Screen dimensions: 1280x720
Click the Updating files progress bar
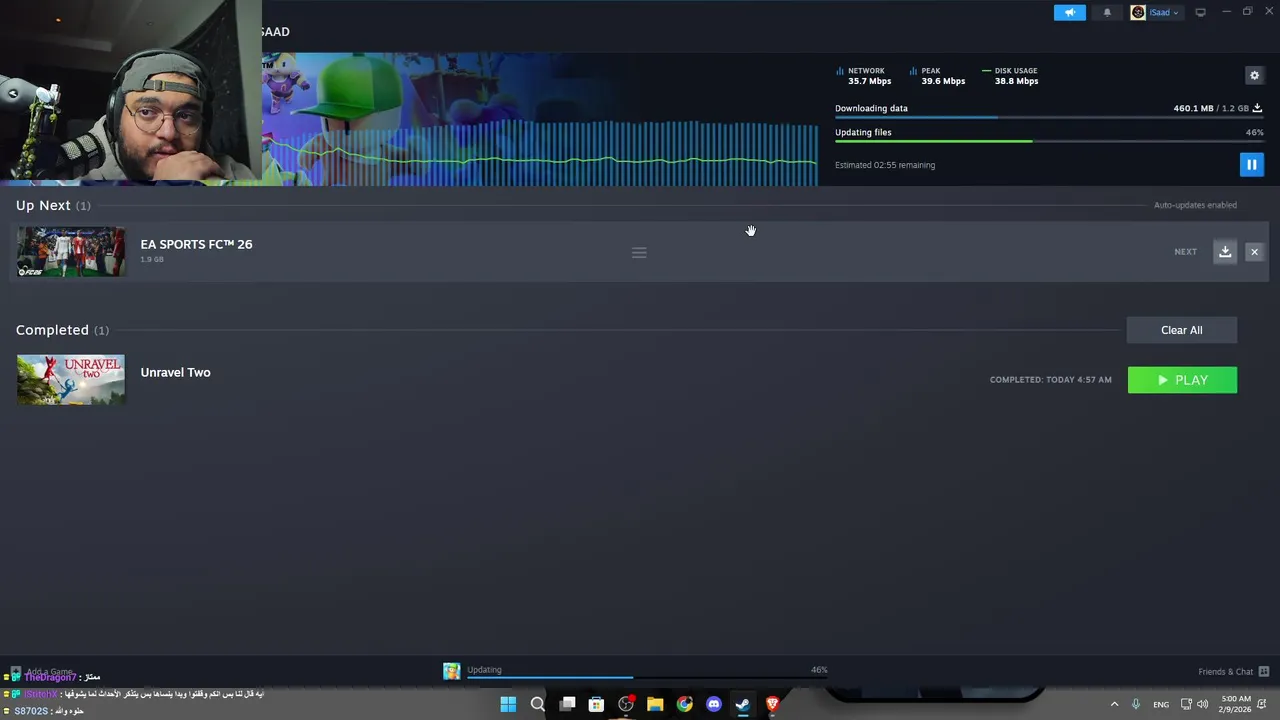[x=1049, y=141]
